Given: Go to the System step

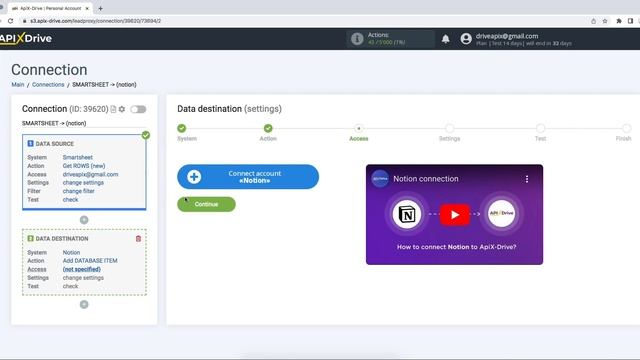Looking at the screenshot, I should [182, 129].
